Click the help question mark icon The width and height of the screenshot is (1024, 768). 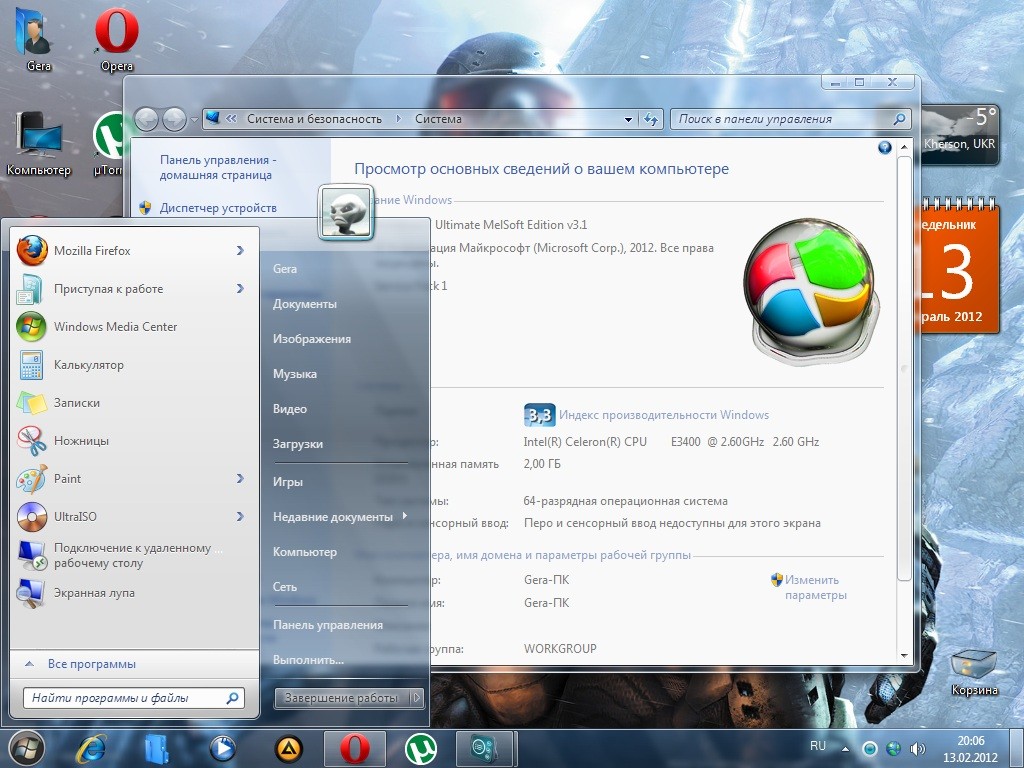(x=885, y=148)
